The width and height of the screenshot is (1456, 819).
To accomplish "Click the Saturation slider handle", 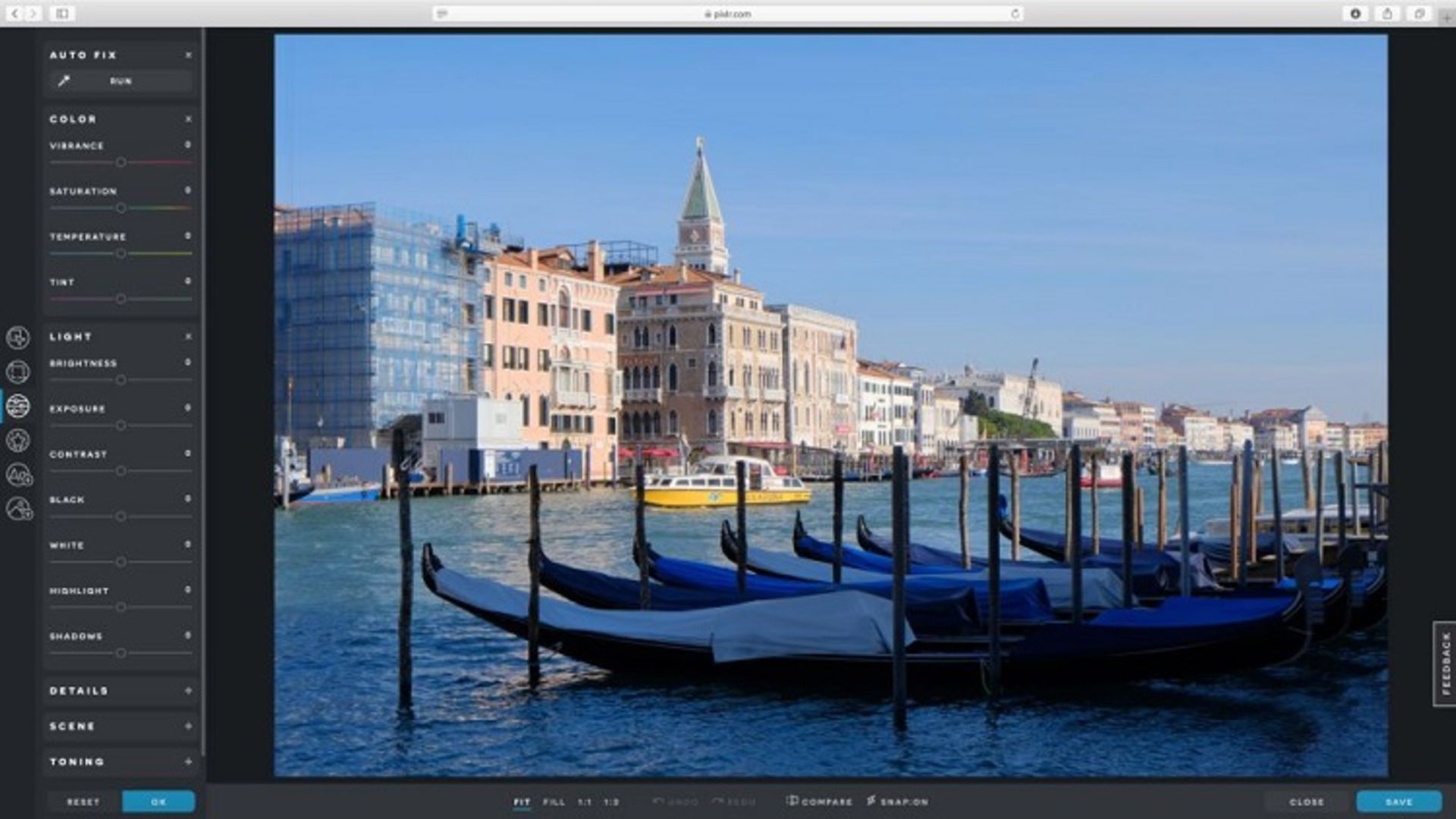I will point(121,208).
